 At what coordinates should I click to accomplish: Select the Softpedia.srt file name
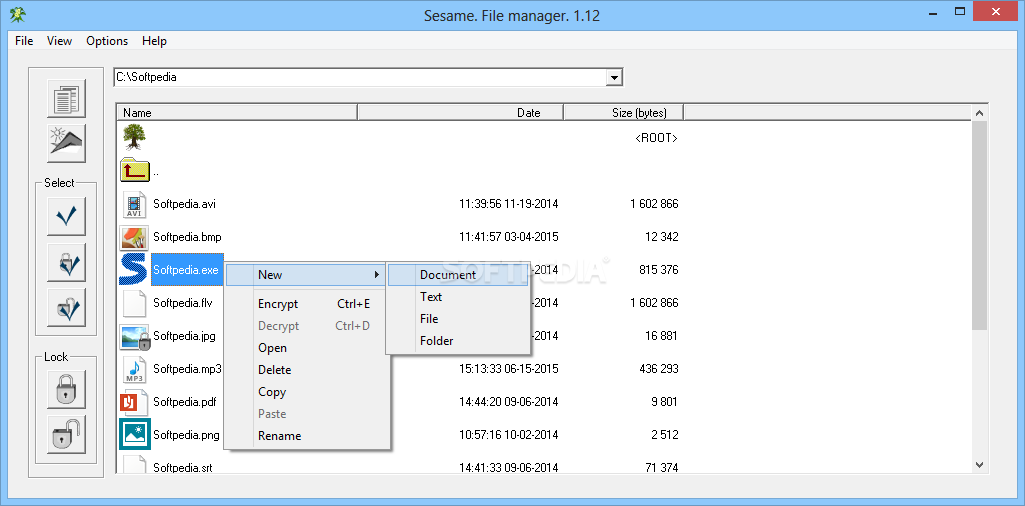point(183,467)
